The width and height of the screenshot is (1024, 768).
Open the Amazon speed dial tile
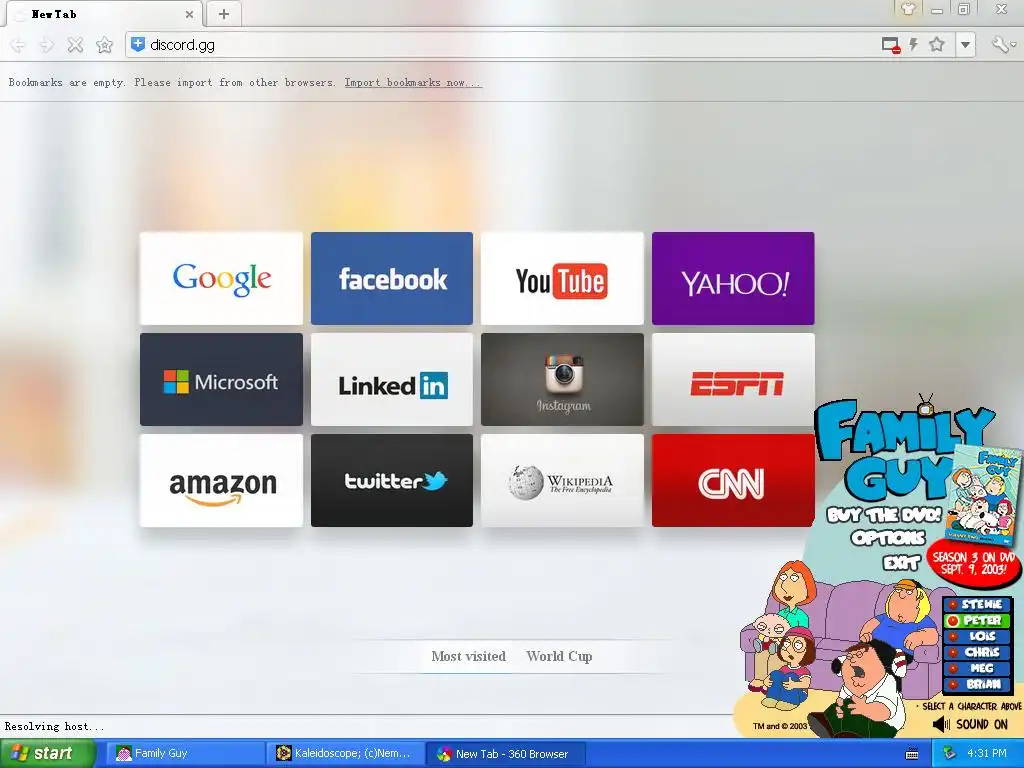click(221, 481)
